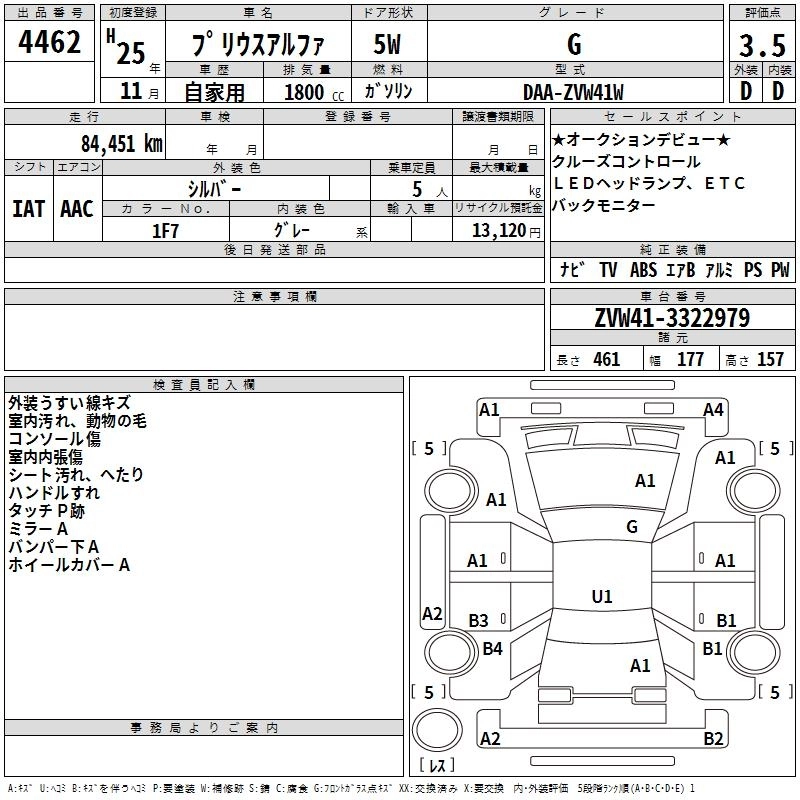
Task: Click the lot number 4462
Action: pyautogui.click(x=50, y=43)
